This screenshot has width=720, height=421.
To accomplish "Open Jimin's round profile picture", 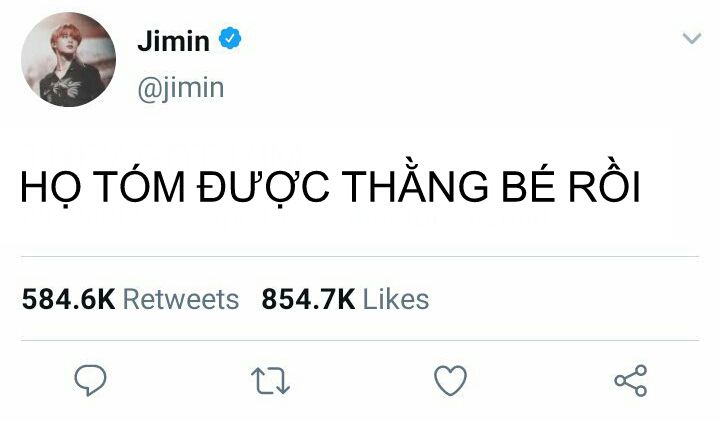I will coord(68,60).
